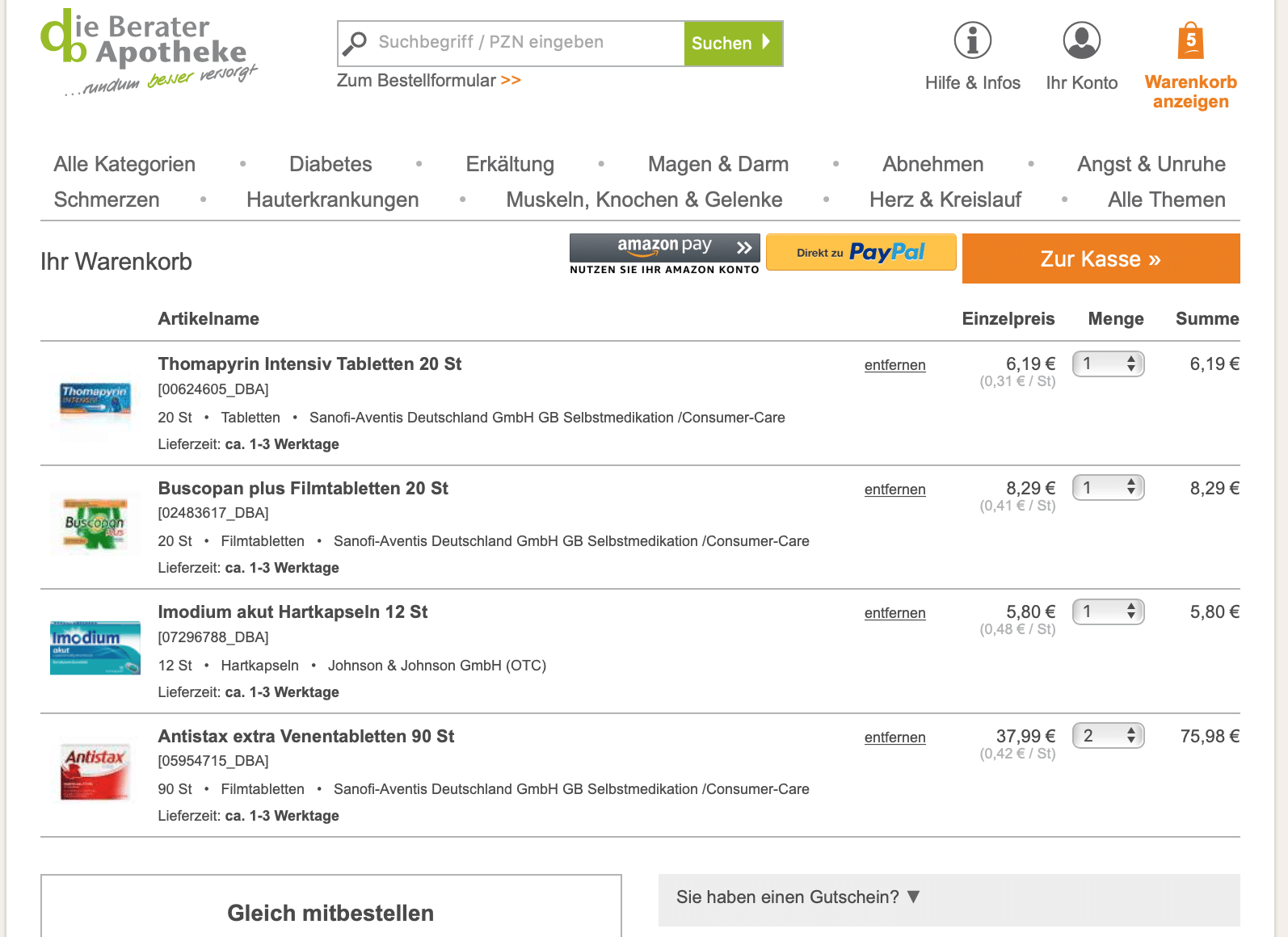Click the Einzelpreis column header

click(1008, 319)
